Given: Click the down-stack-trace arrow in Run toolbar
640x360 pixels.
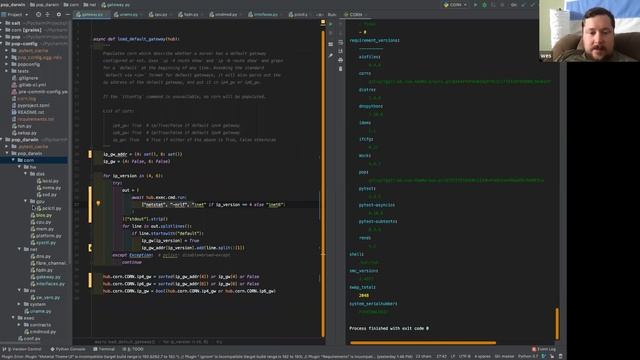Looking at the screenshot, I should point(340,33).
